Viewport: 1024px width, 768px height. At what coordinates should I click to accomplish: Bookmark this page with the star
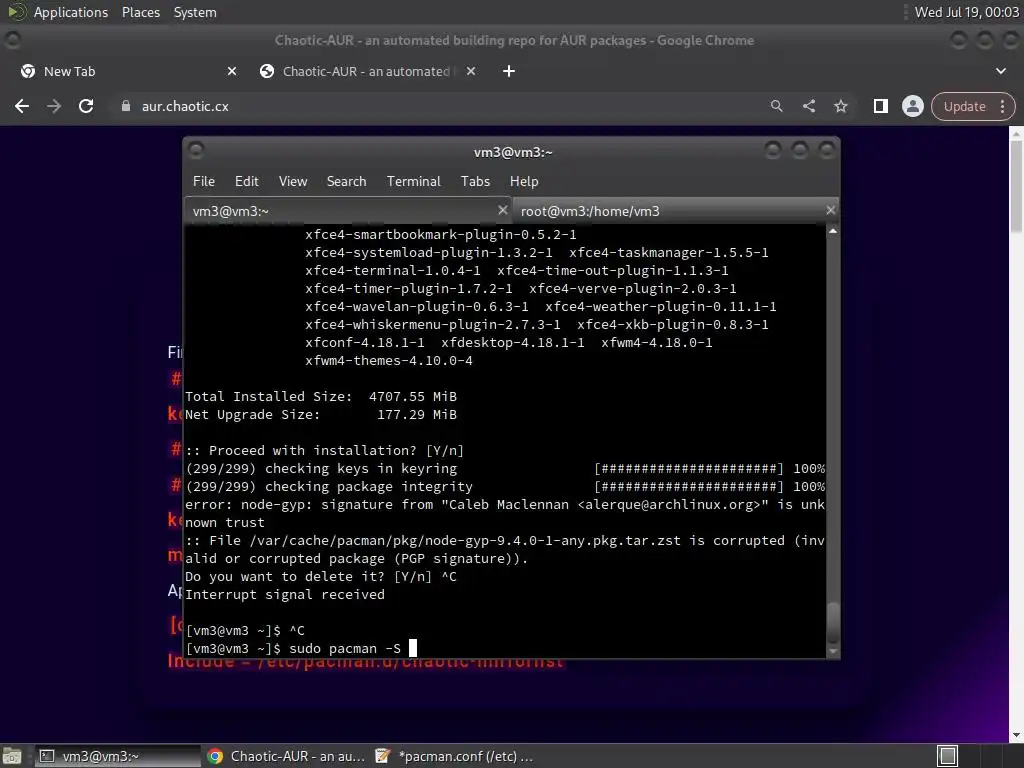click(841, 106)
